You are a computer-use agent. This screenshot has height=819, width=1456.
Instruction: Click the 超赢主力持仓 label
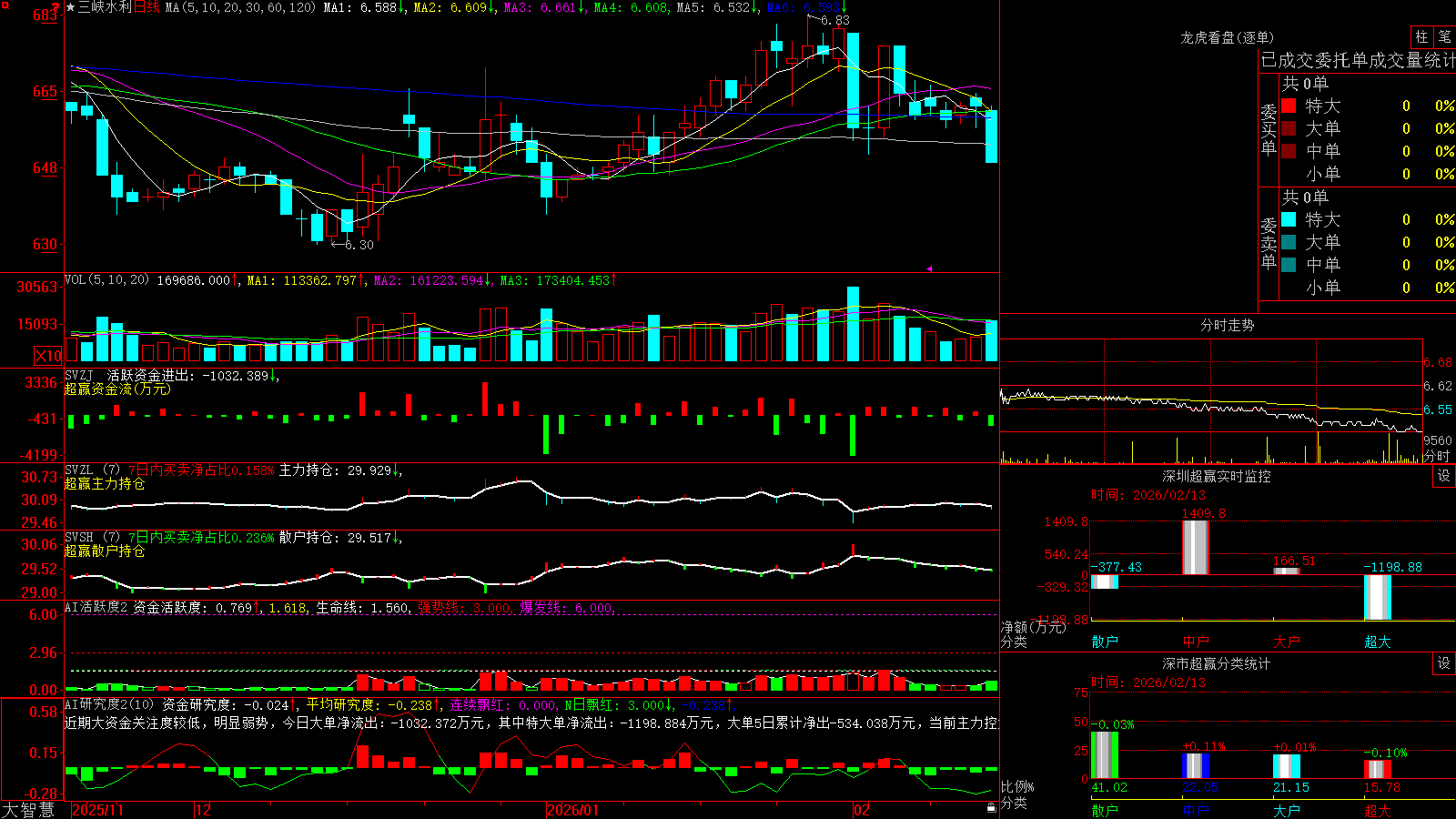105,484
